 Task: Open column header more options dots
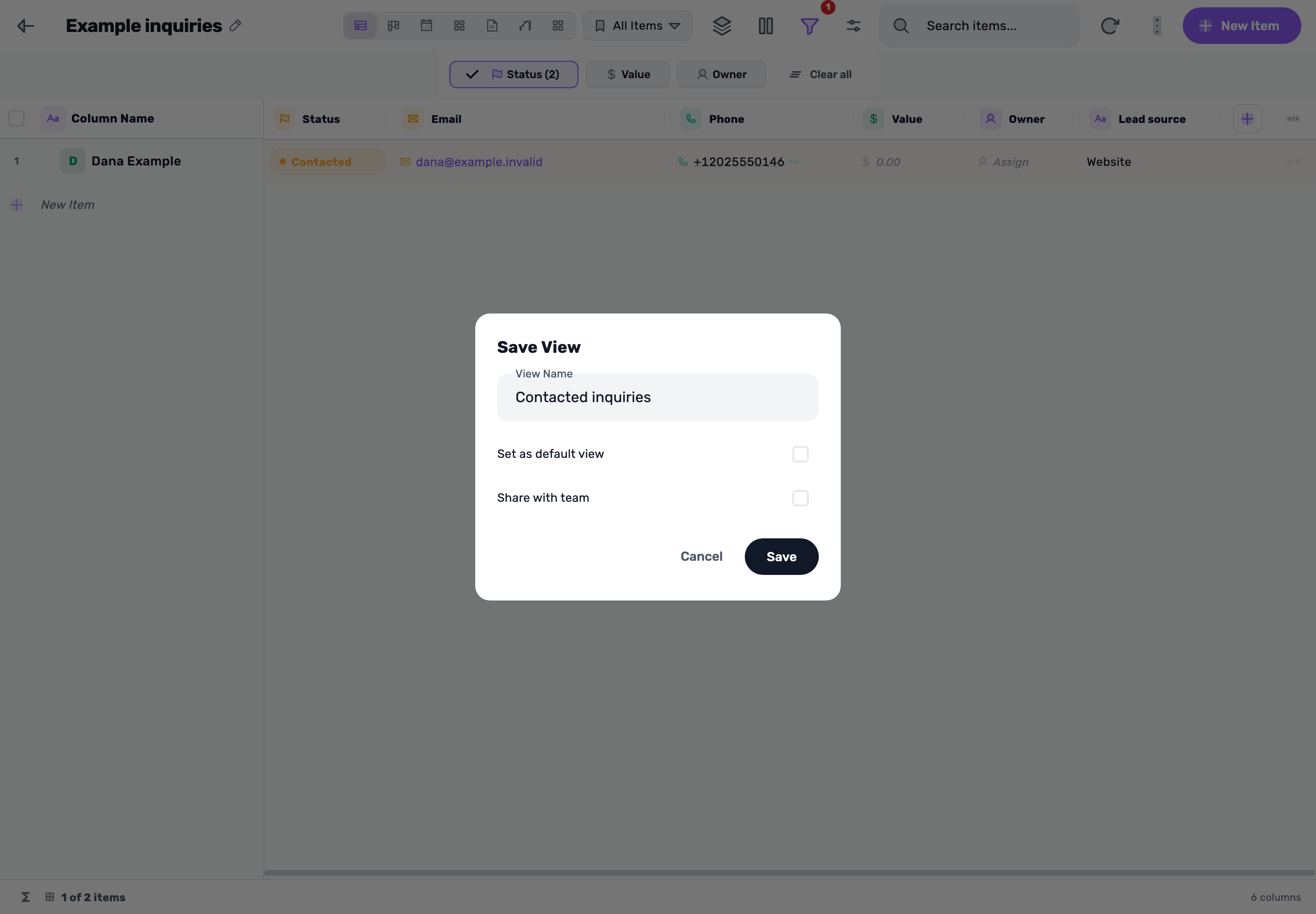[x=1293, y=119]
